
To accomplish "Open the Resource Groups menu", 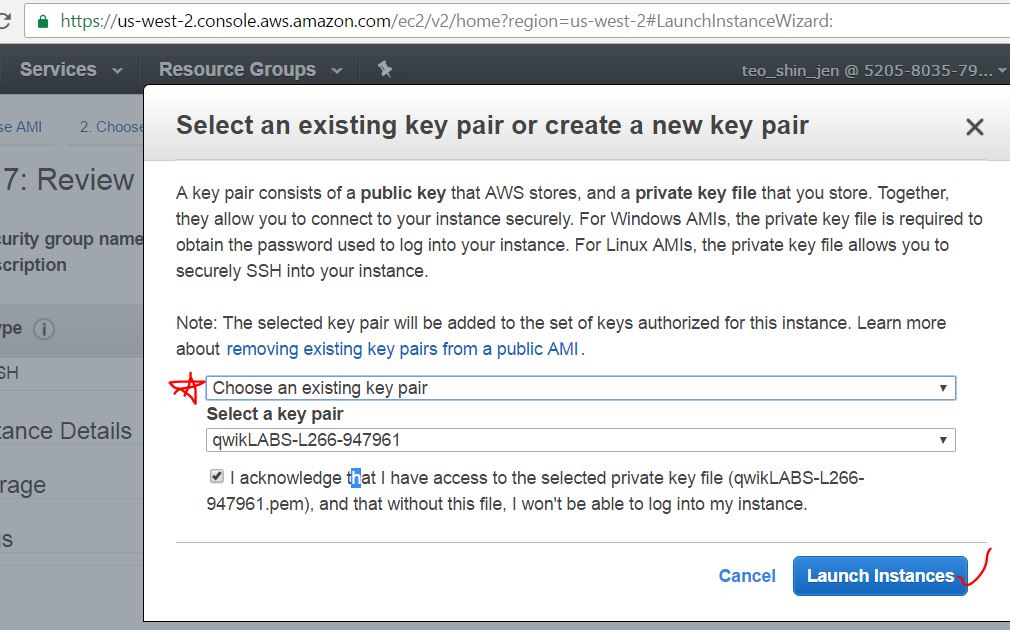I will [237, 69].
